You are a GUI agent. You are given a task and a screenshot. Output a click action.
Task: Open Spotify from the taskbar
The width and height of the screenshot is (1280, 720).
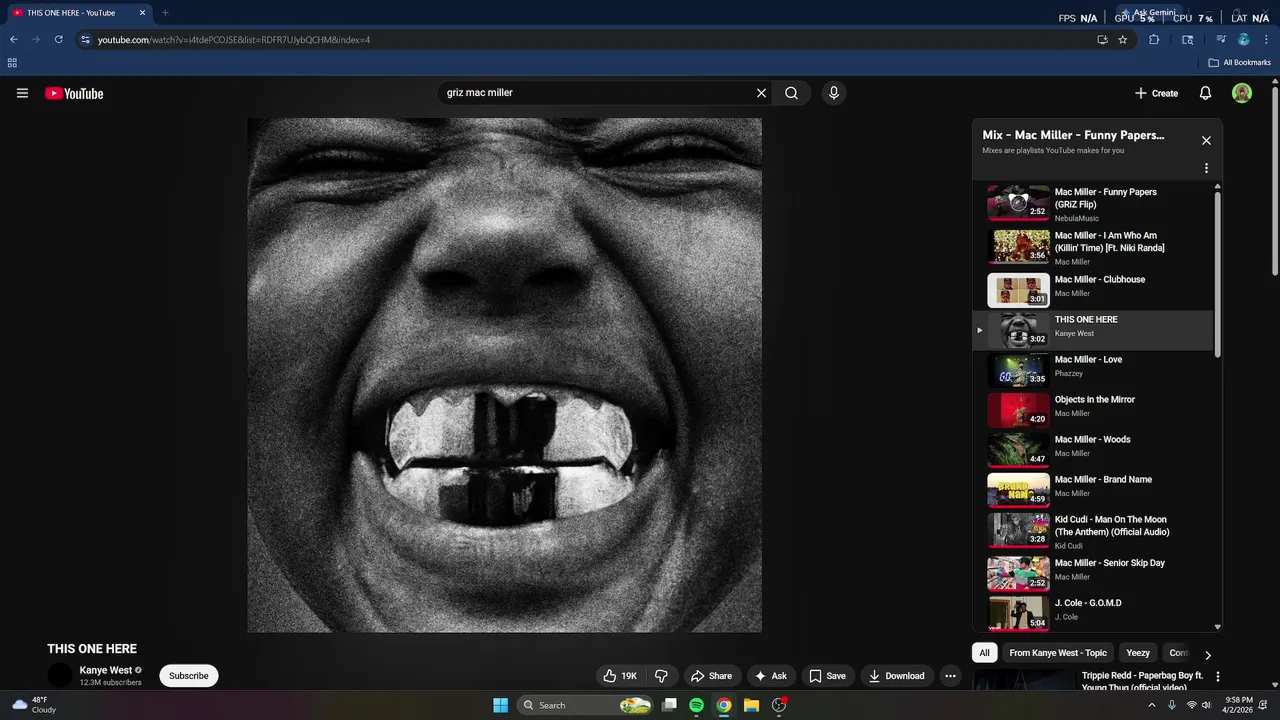(x=696, y=705)
